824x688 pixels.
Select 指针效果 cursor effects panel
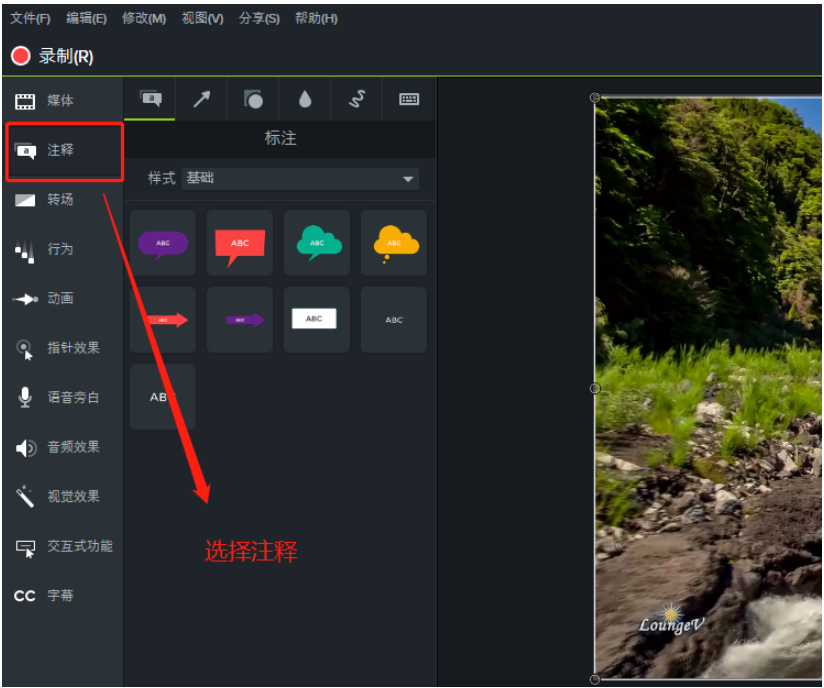coord(62,348)
